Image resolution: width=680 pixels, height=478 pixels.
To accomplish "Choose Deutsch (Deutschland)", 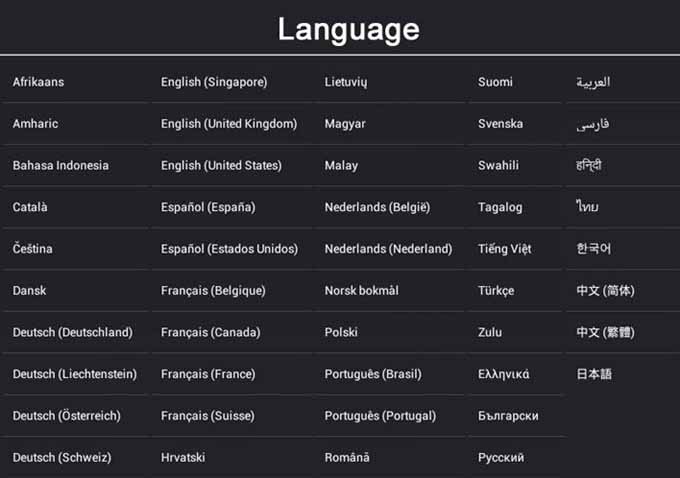I will (x=73, y=333).
